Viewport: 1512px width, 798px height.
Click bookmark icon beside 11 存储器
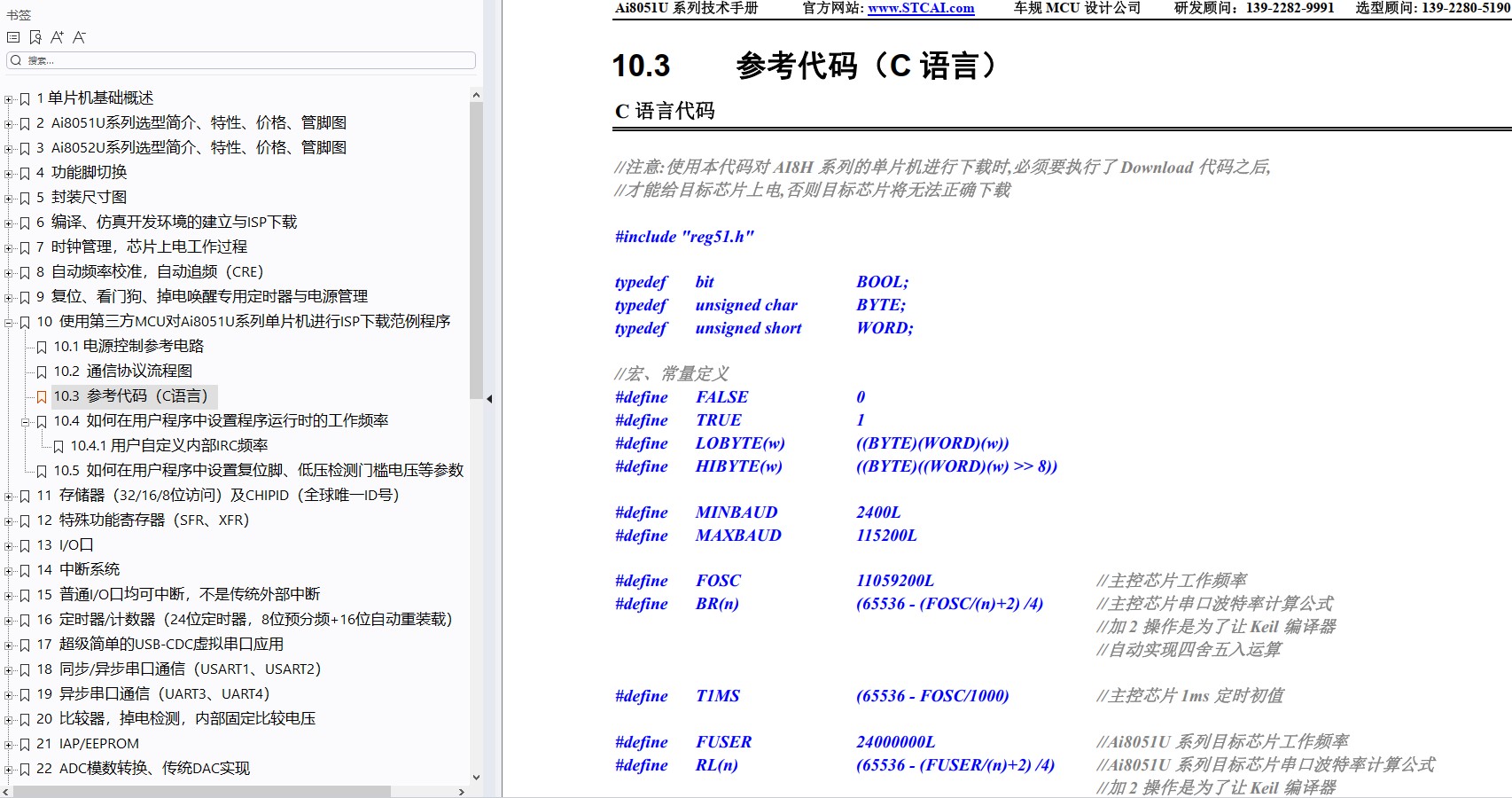click(x=25, y=496)
